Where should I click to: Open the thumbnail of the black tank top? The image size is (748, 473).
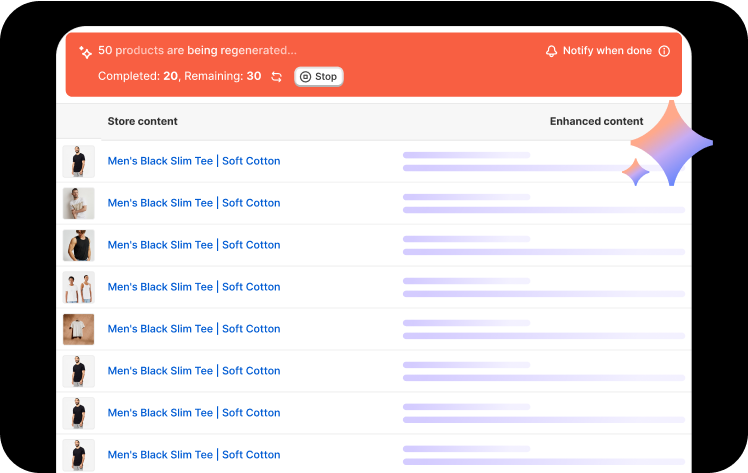pyautogui.click(x=79, y=245)
